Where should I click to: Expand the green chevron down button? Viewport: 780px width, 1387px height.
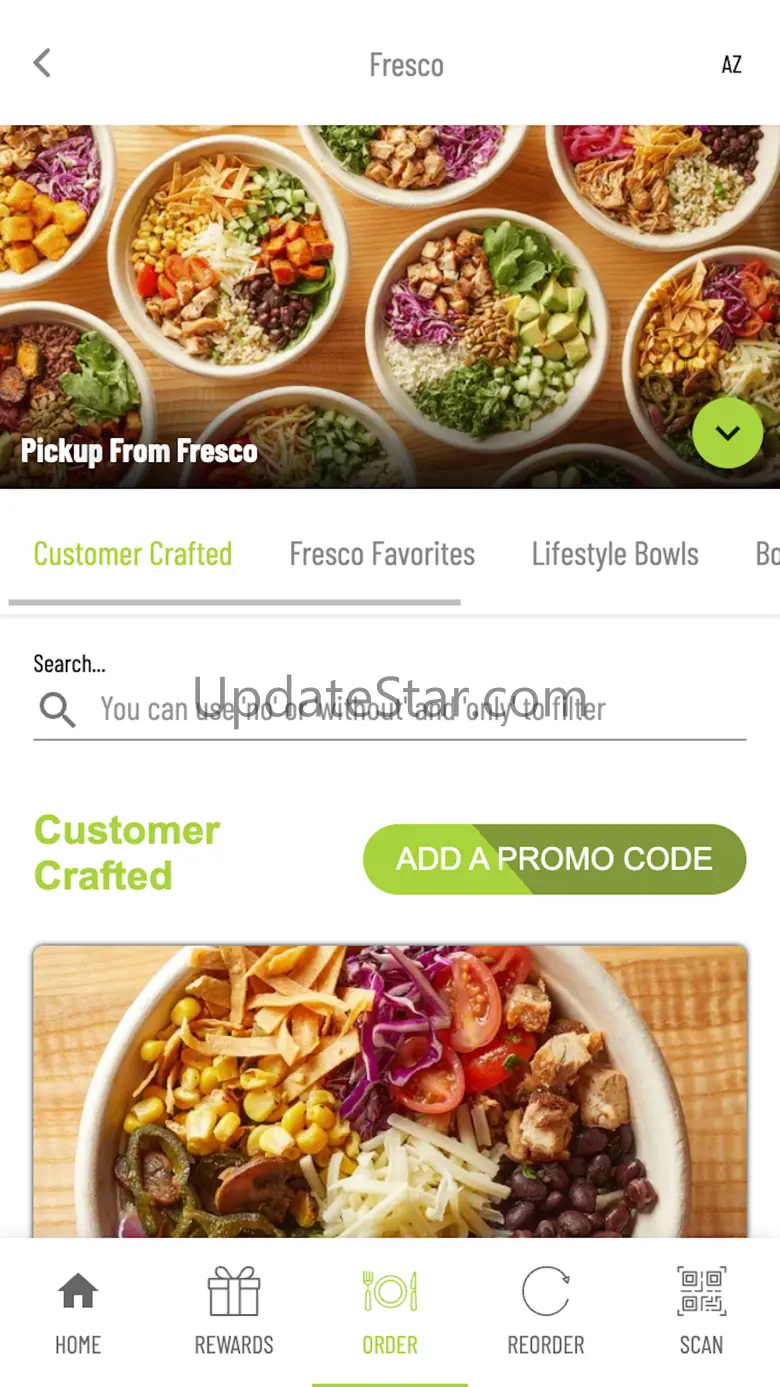tap(728, 433)
